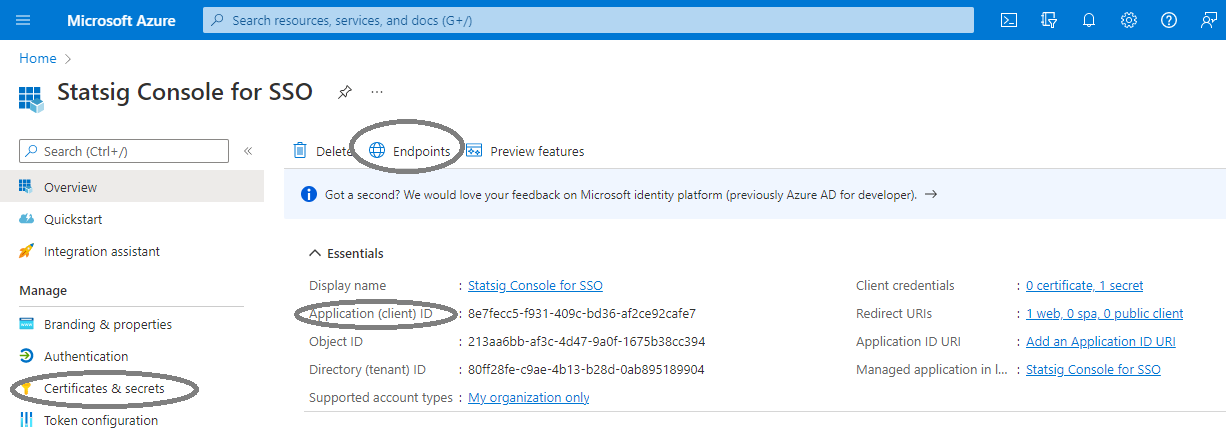
Task: Click the Client credentials label
Action: (x=905, y=286)
